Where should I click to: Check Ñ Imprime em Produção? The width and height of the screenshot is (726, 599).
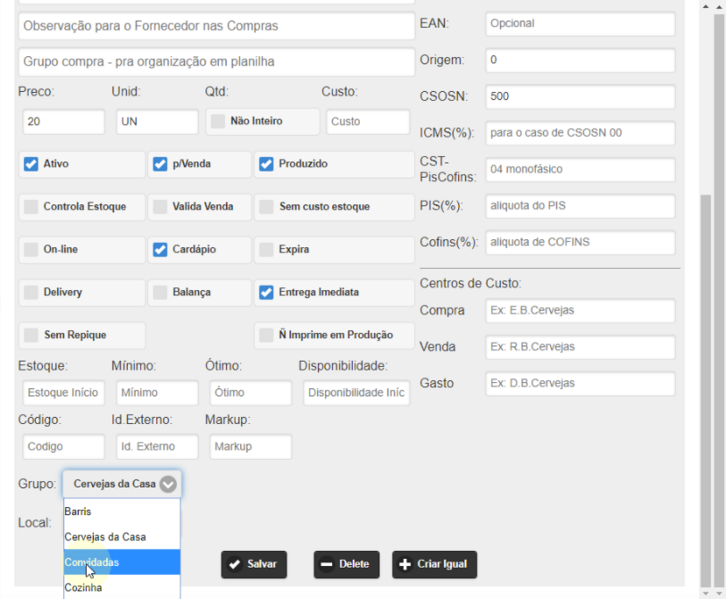(x=266, y=335)
